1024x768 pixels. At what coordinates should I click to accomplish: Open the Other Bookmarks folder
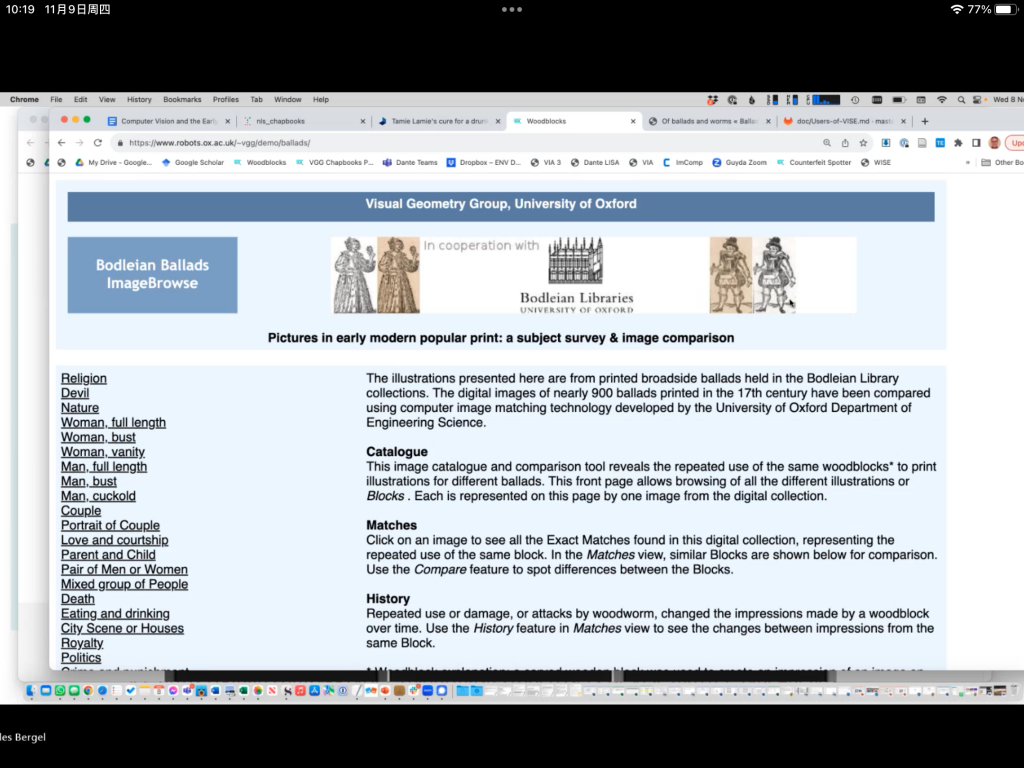[1002, 163]
